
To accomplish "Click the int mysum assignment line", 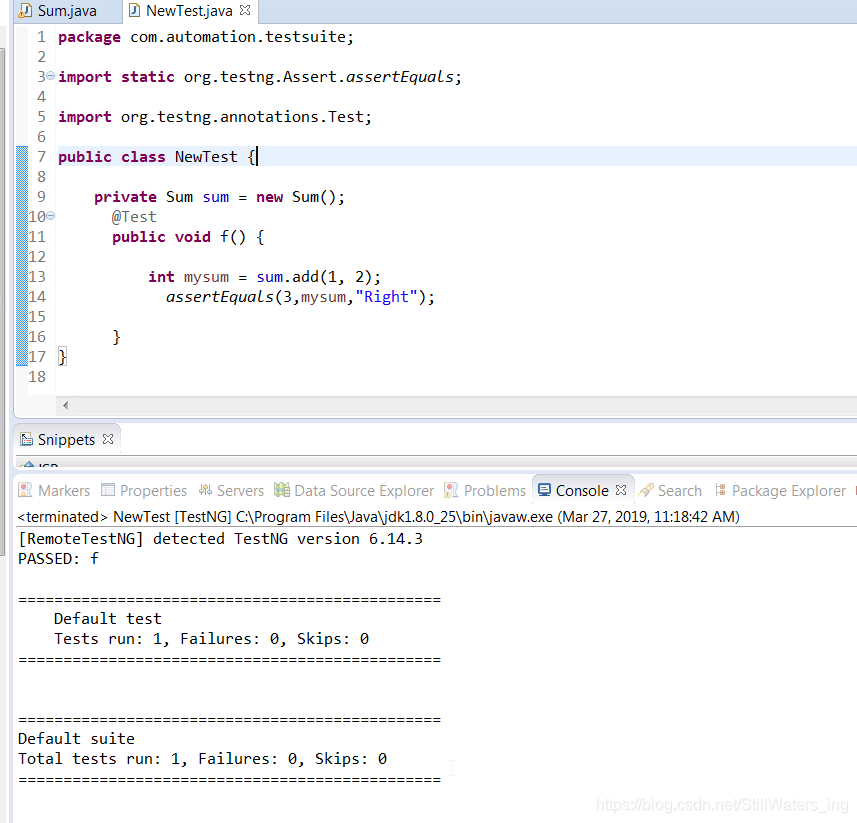I will [264, 277].
